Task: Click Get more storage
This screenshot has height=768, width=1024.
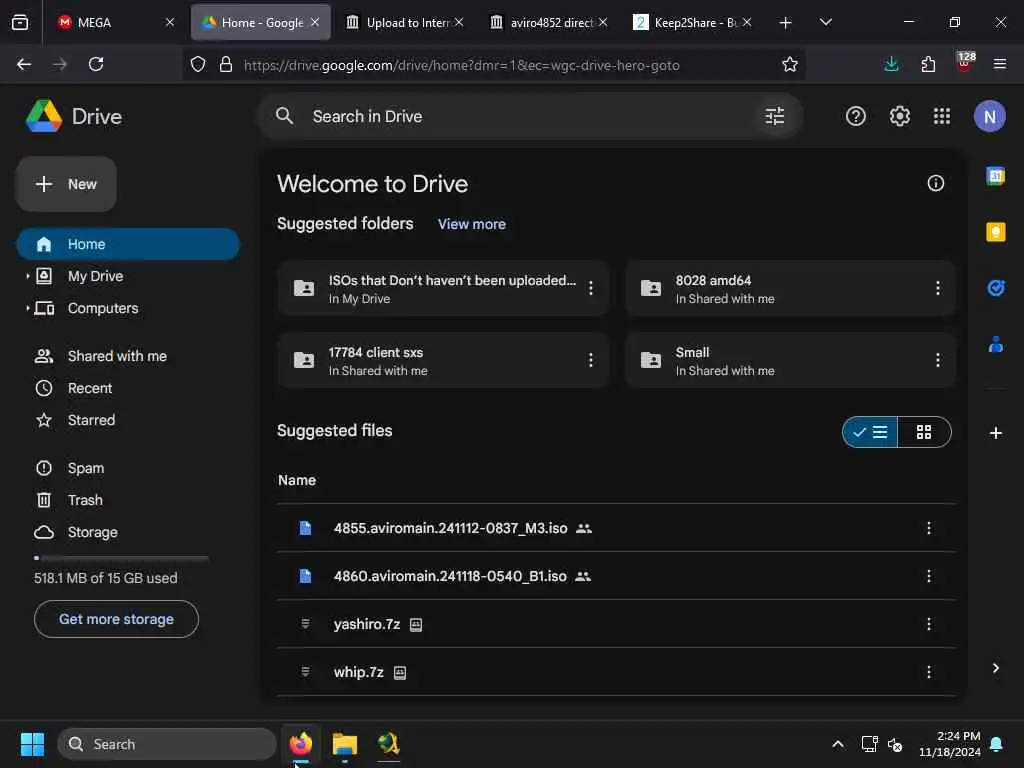Action: pyautogui.click(x=116, y=619)
